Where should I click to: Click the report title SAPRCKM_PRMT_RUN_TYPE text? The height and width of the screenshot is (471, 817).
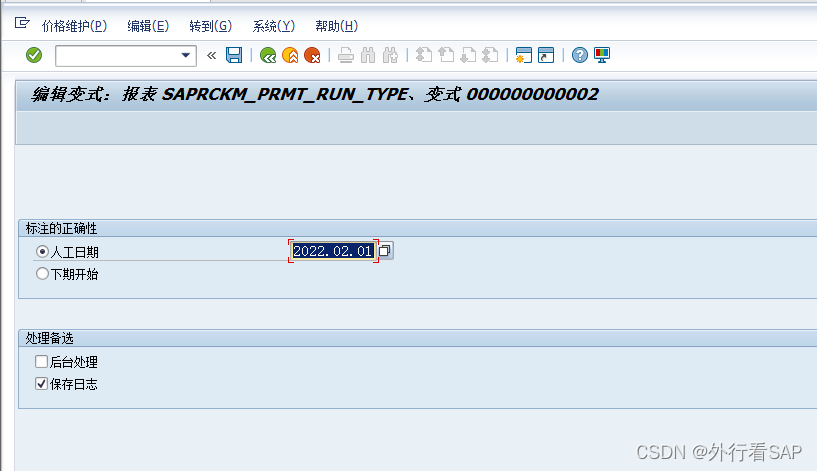(285, 94)
